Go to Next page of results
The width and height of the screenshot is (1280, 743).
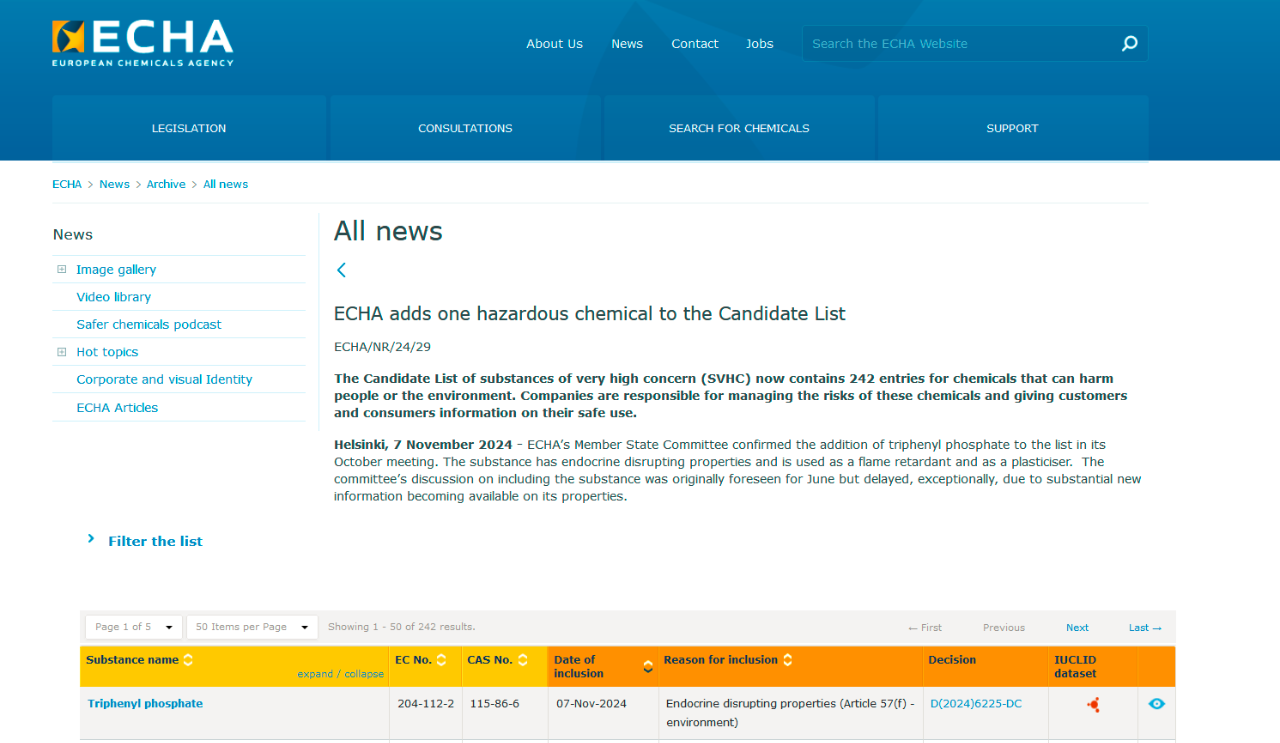click(x=1077, y=628)
